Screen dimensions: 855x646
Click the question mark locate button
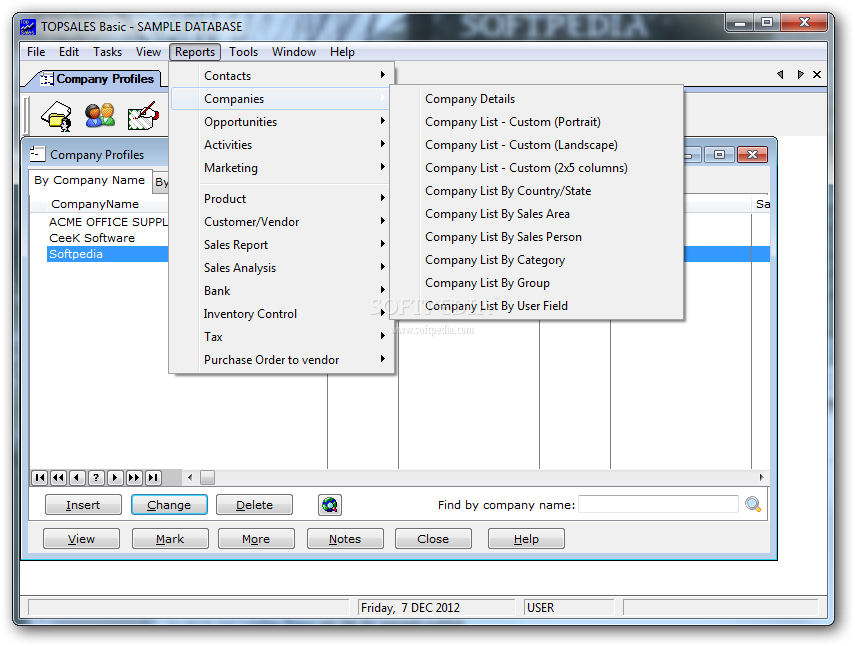96,478
